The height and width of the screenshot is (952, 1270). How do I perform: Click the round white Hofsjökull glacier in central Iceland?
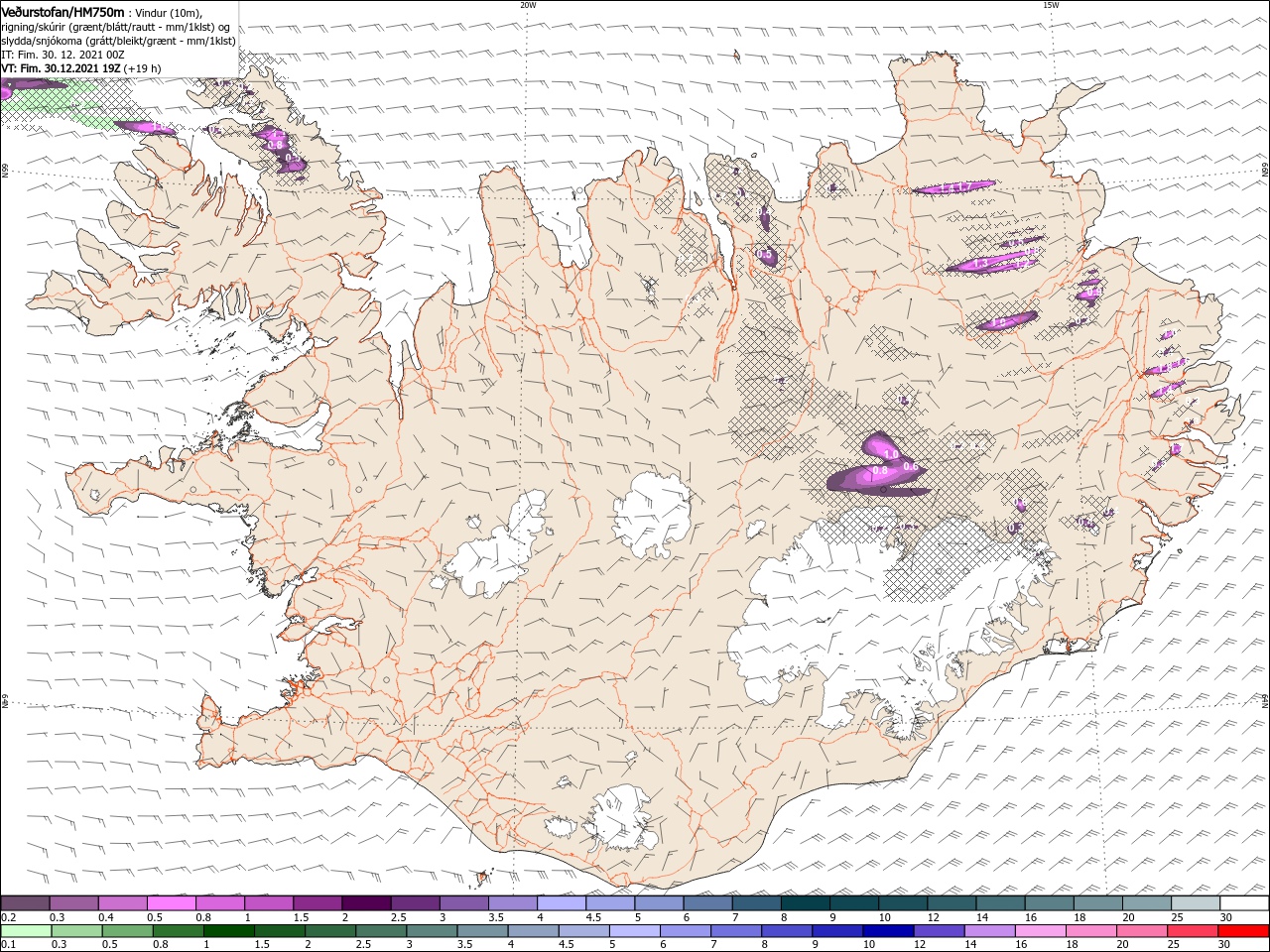click(x=653, y=515)
